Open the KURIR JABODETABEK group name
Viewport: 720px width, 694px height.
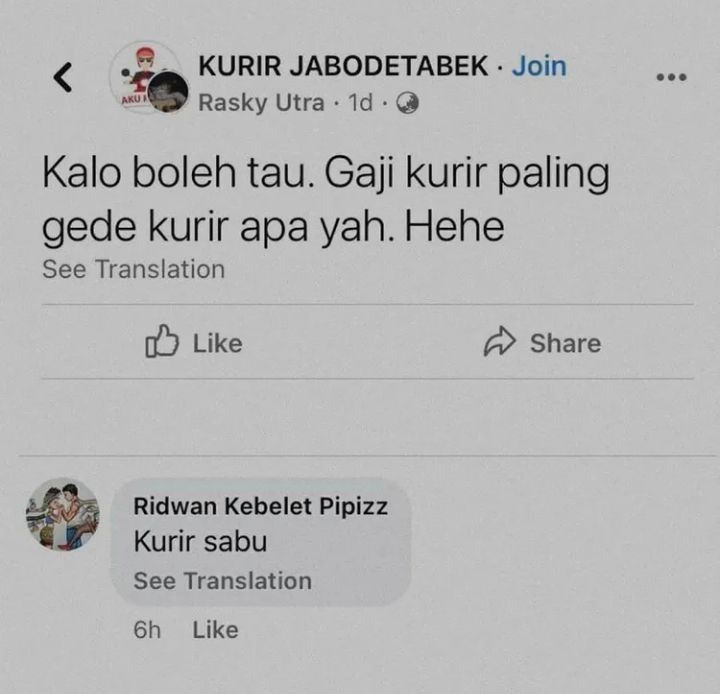[343, 66]
